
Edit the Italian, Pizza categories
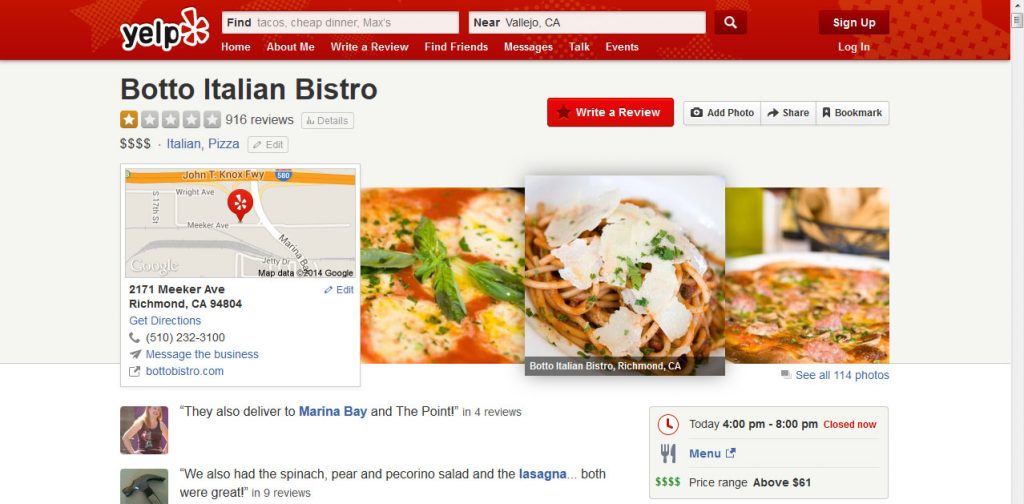268,145
